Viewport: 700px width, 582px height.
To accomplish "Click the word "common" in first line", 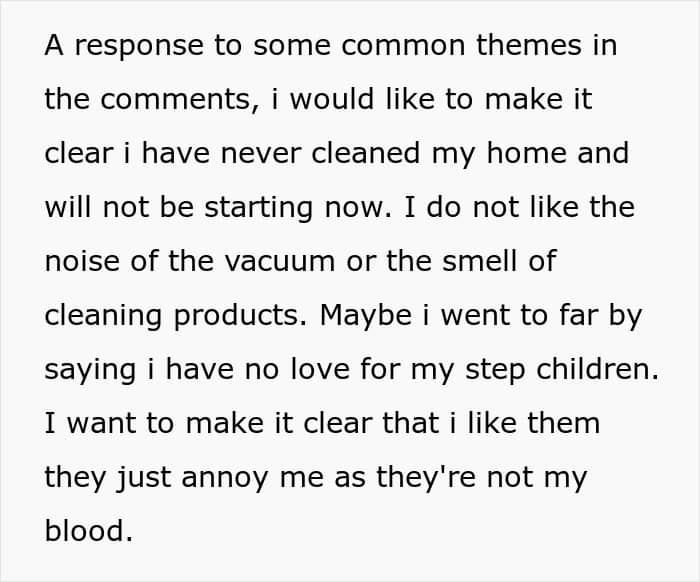I will [x=404, y=46].
